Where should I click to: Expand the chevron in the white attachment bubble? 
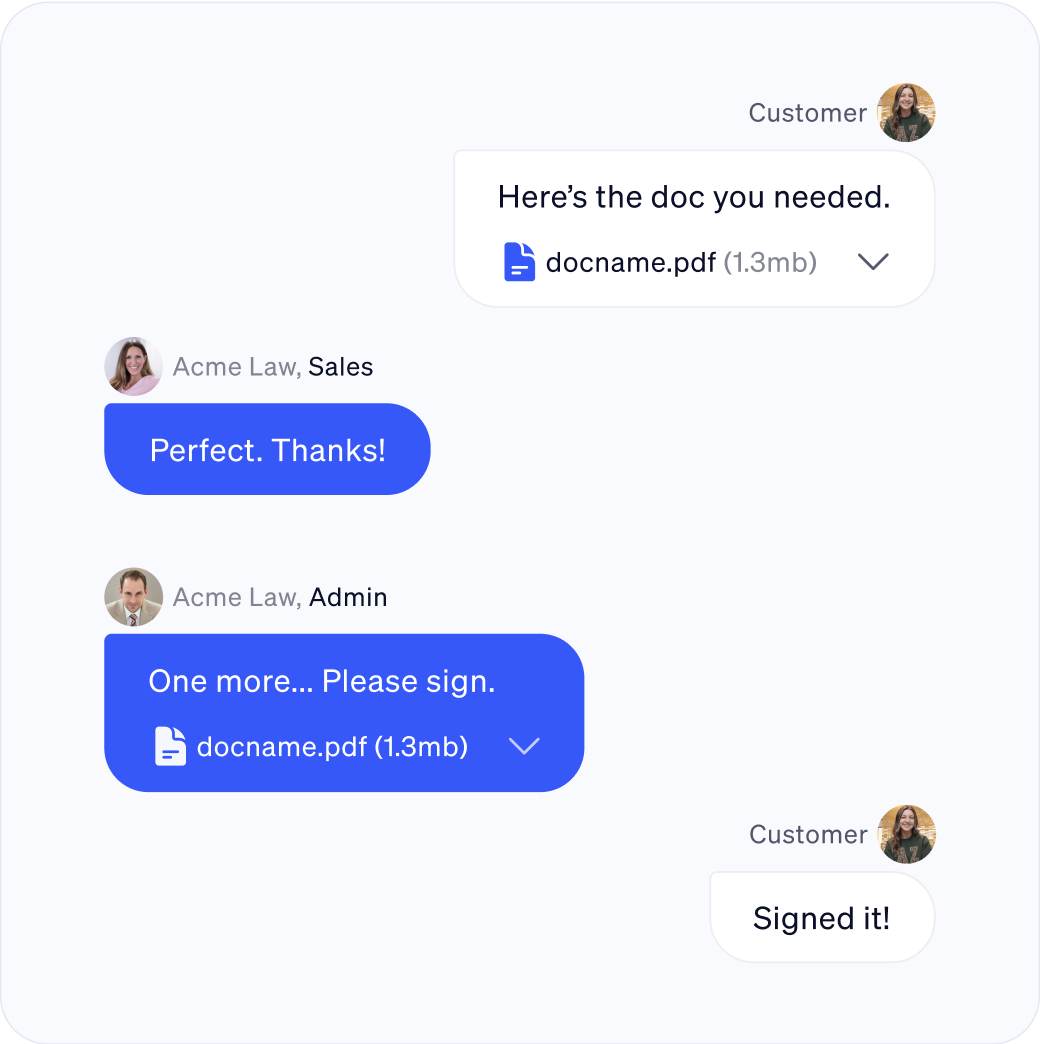[873, 262]
